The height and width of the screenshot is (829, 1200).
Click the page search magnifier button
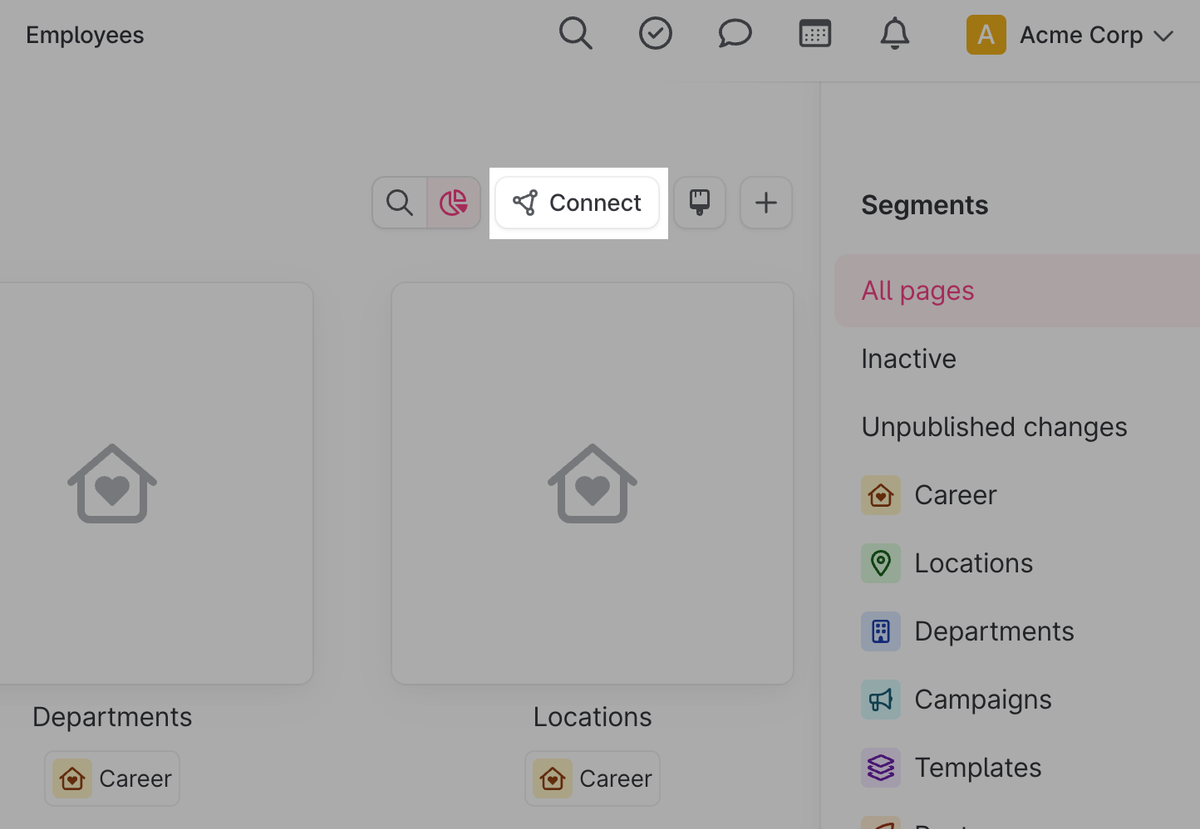pos(400,203)
